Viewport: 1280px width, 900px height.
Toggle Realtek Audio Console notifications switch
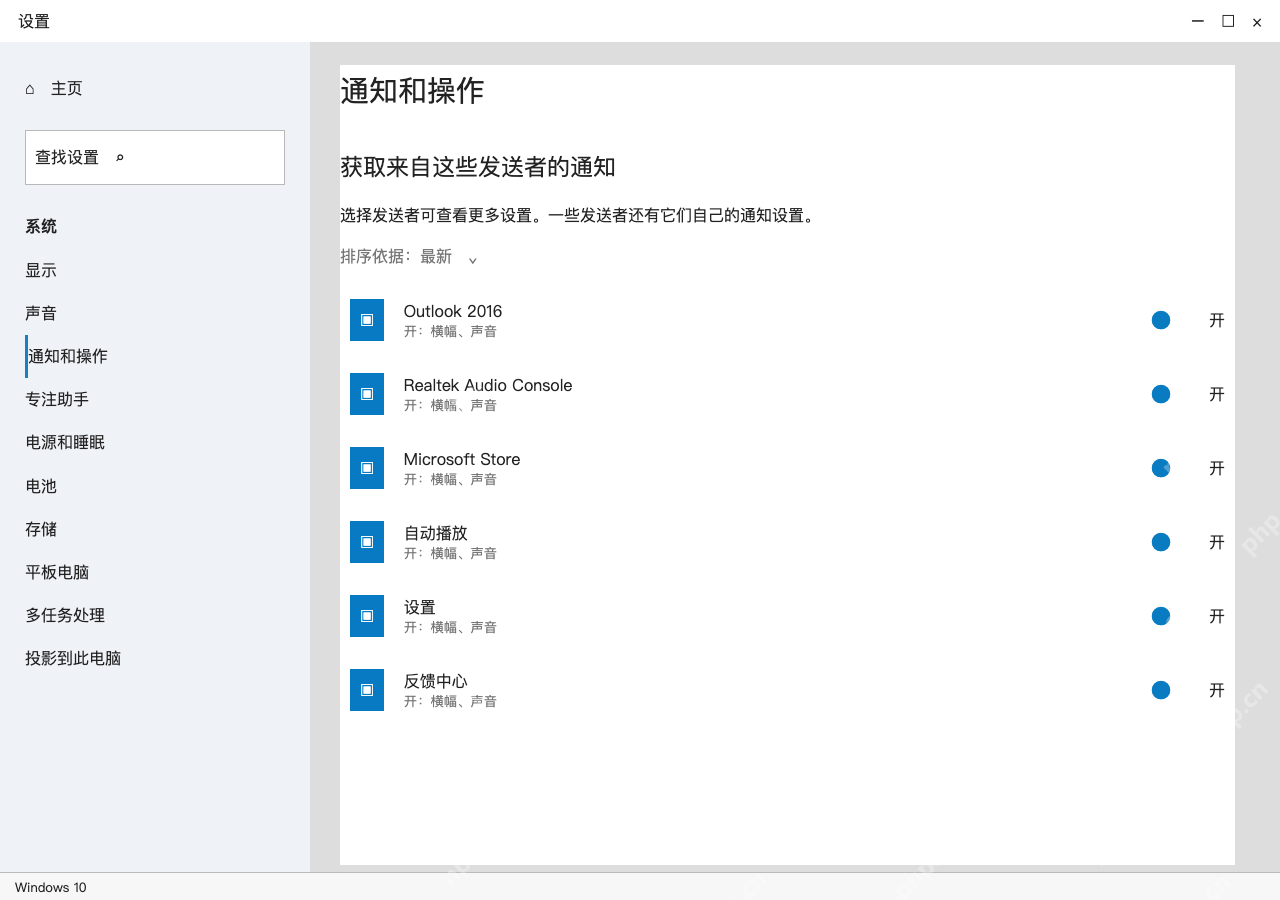click(1161, 394)
